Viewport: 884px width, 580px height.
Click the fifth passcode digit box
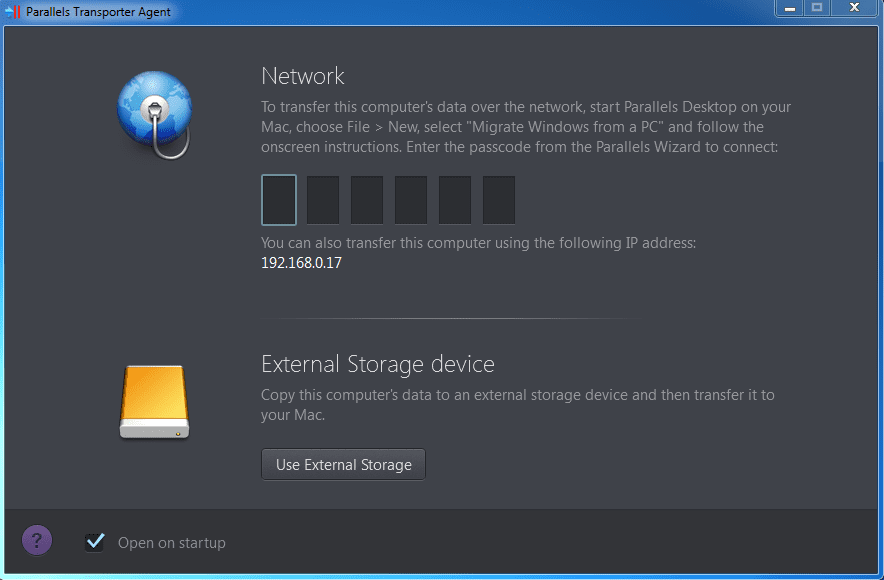pos(455,200)
